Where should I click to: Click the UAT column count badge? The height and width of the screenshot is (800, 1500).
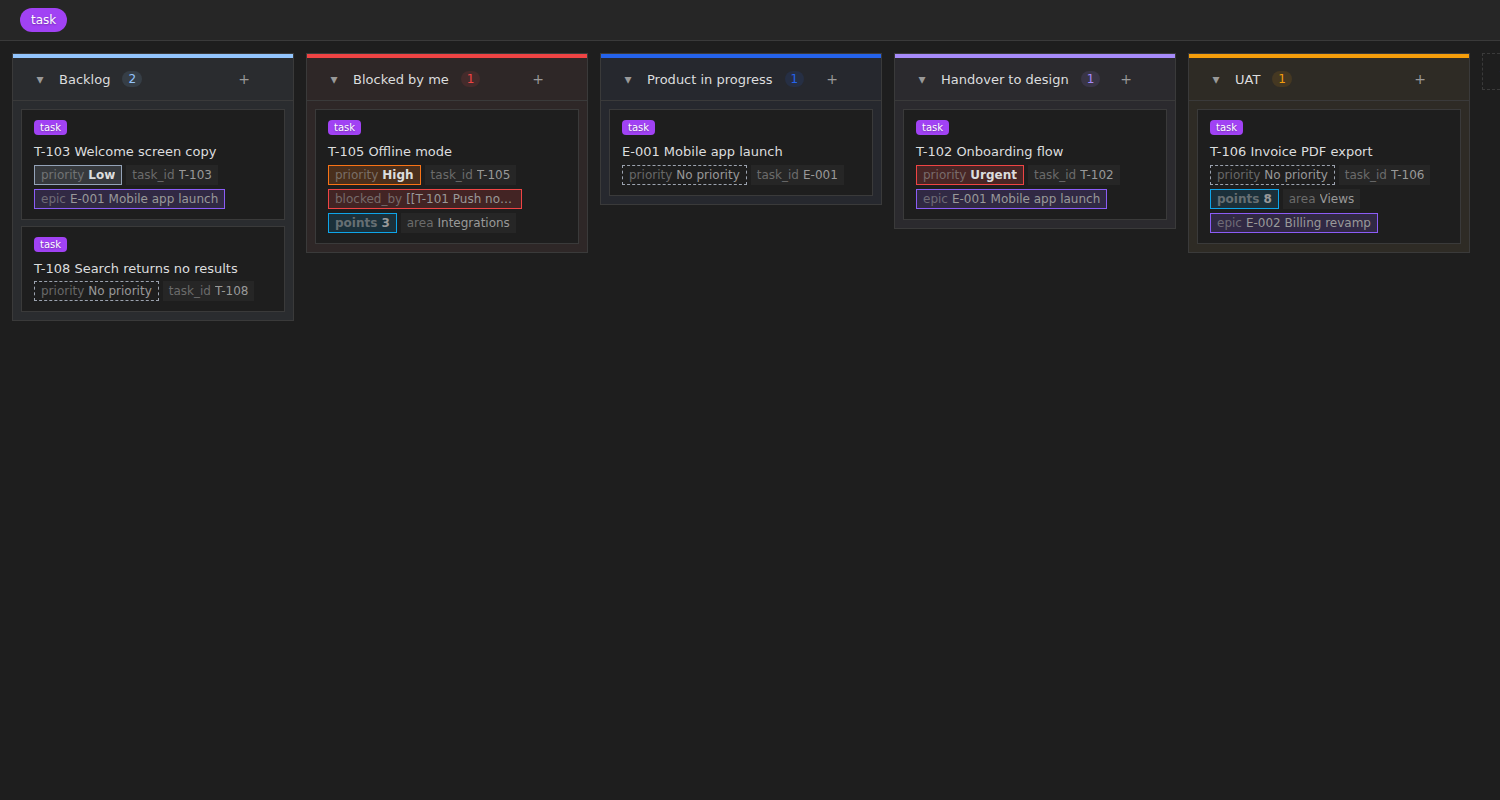click(1281, 80)
